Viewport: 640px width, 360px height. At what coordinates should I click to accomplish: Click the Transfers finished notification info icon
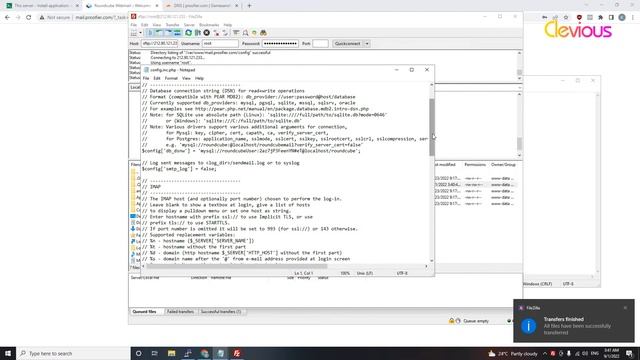click(529, 326)
